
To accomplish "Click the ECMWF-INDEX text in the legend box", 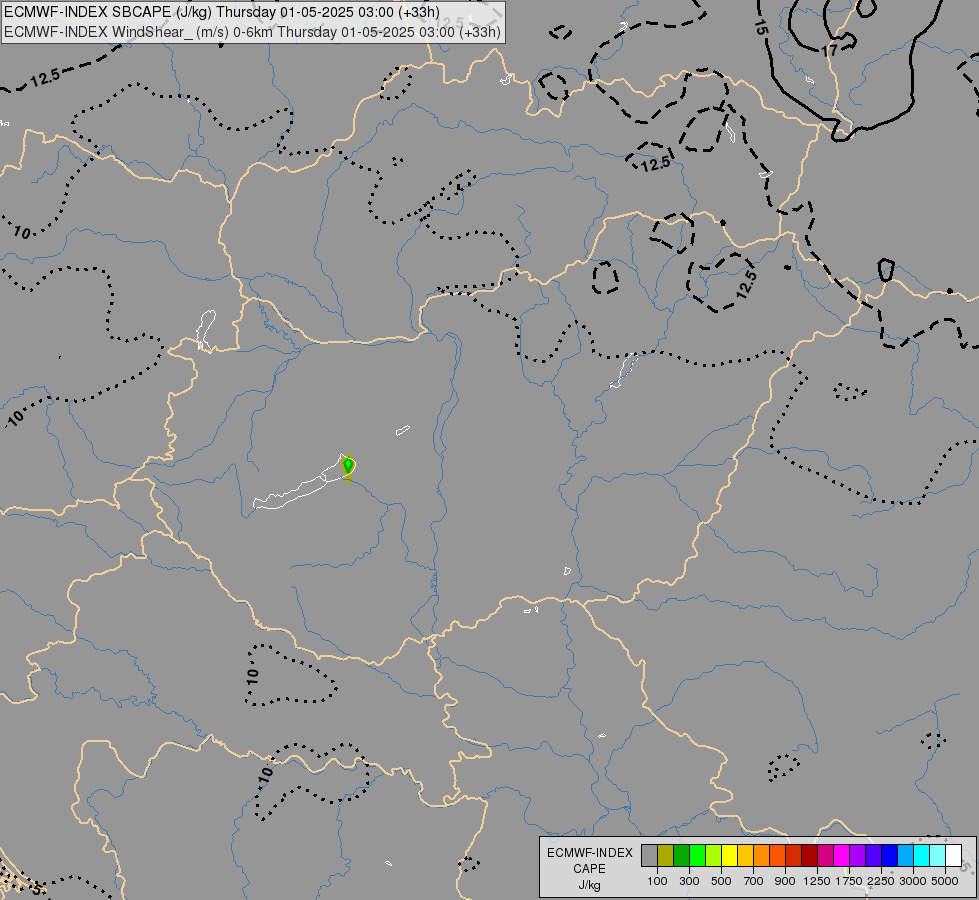I will pyautogui.click(x=590, y=853).
